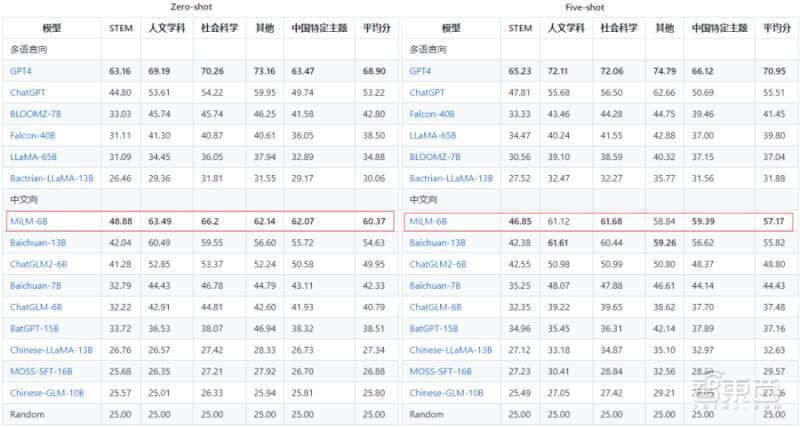
Task: Open BLOOMZ-7B link in Five-shot table
Action: click(435, 157)
